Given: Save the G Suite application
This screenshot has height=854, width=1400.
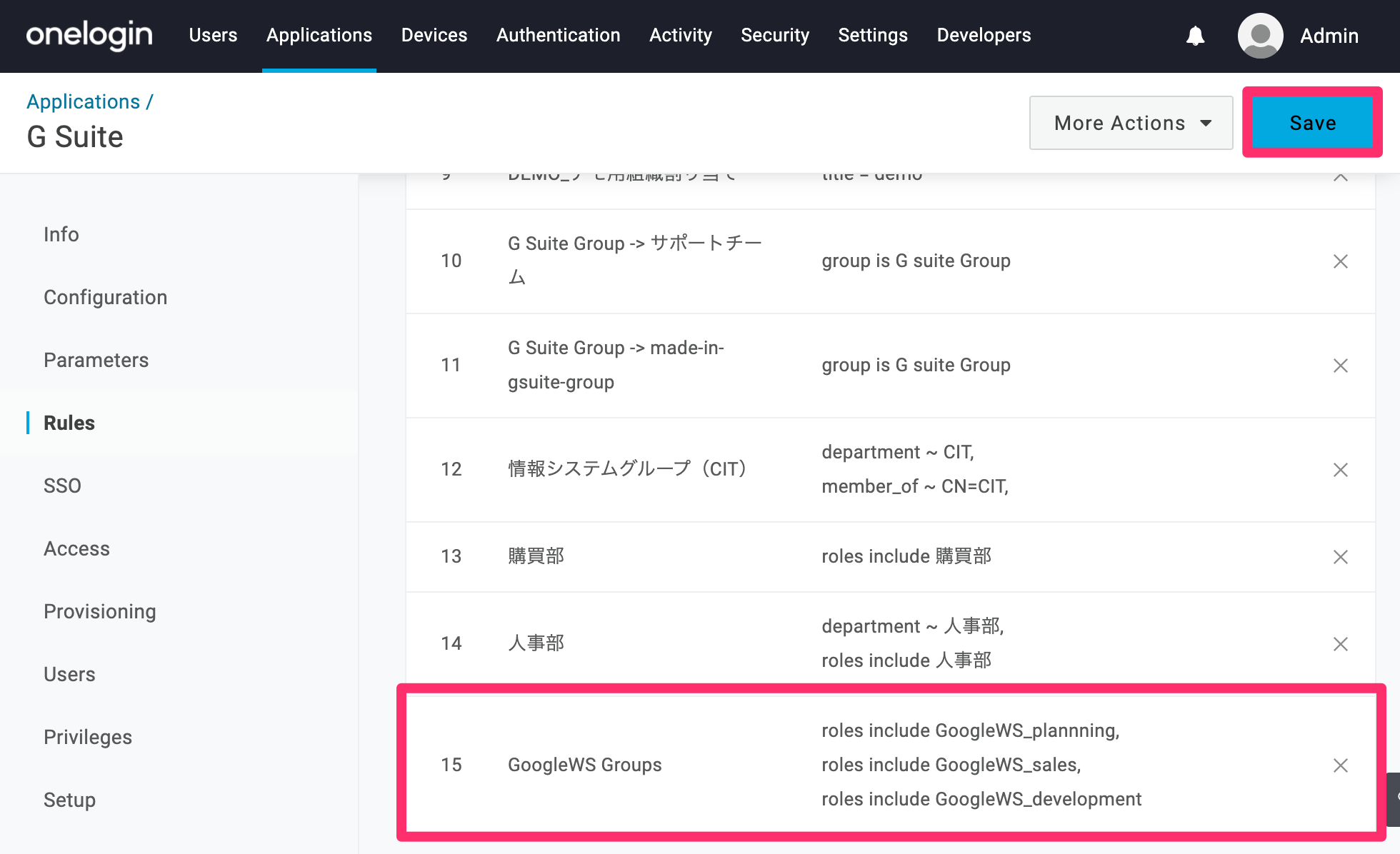Looking at the screenshot, I should pyautogui.click(x=1313, y=123).
